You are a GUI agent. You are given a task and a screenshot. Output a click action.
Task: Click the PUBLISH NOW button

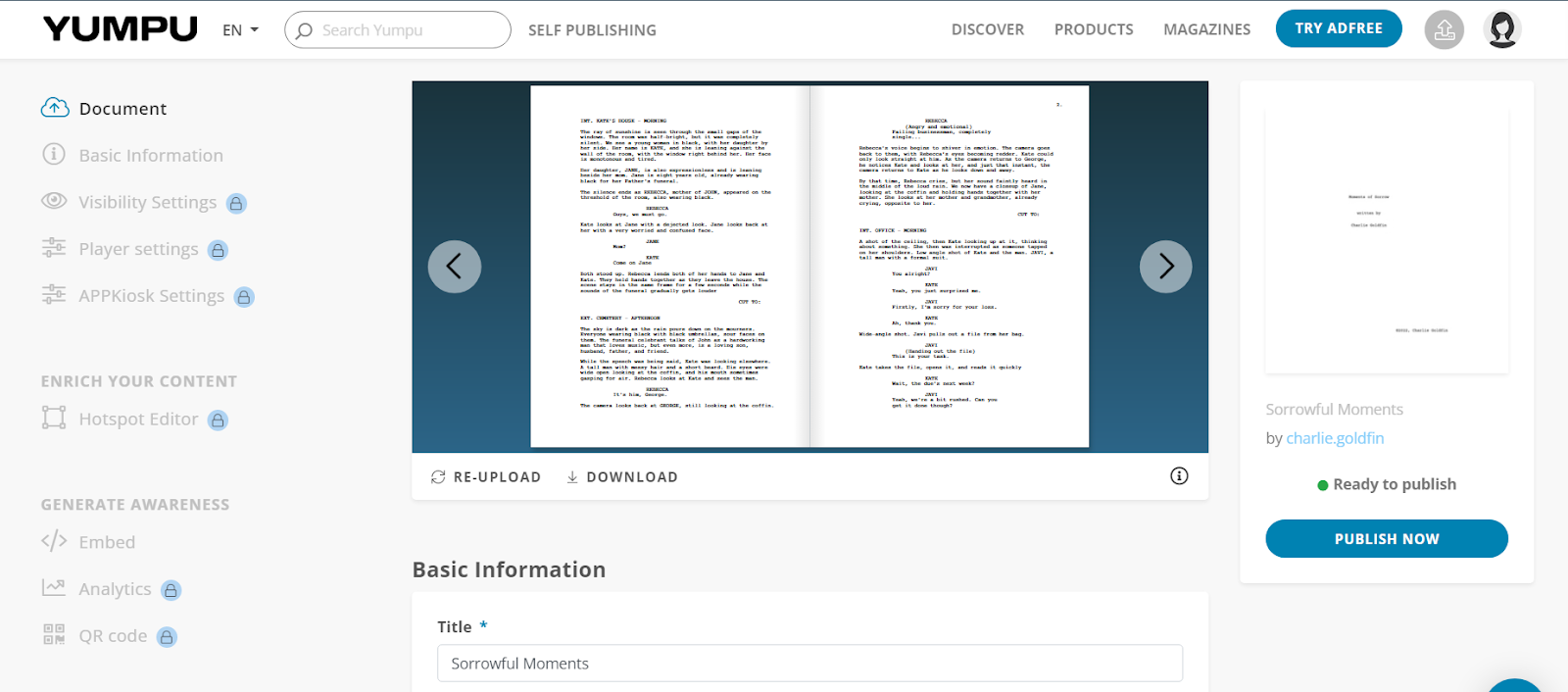coord(1387,539)
